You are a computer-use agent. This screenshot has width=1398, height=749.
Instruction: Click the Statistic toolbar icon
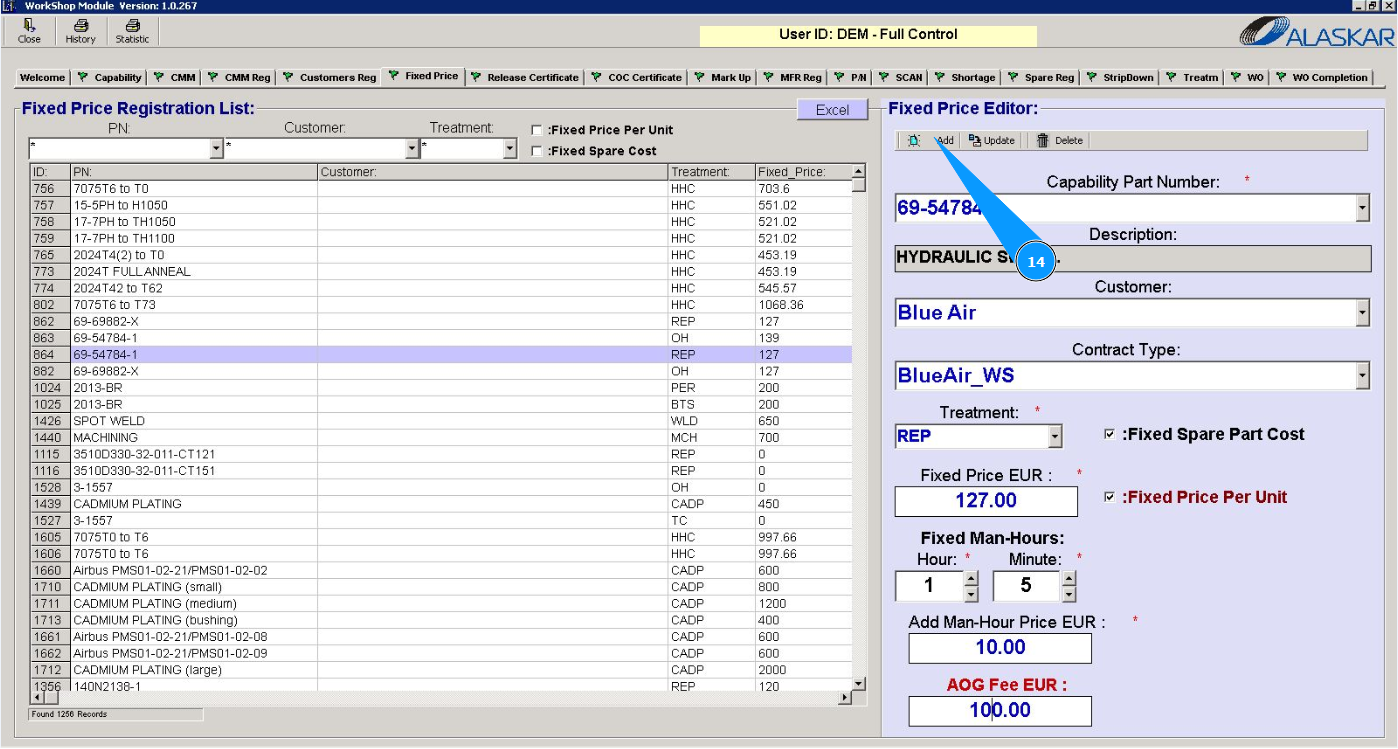(132, 26)
